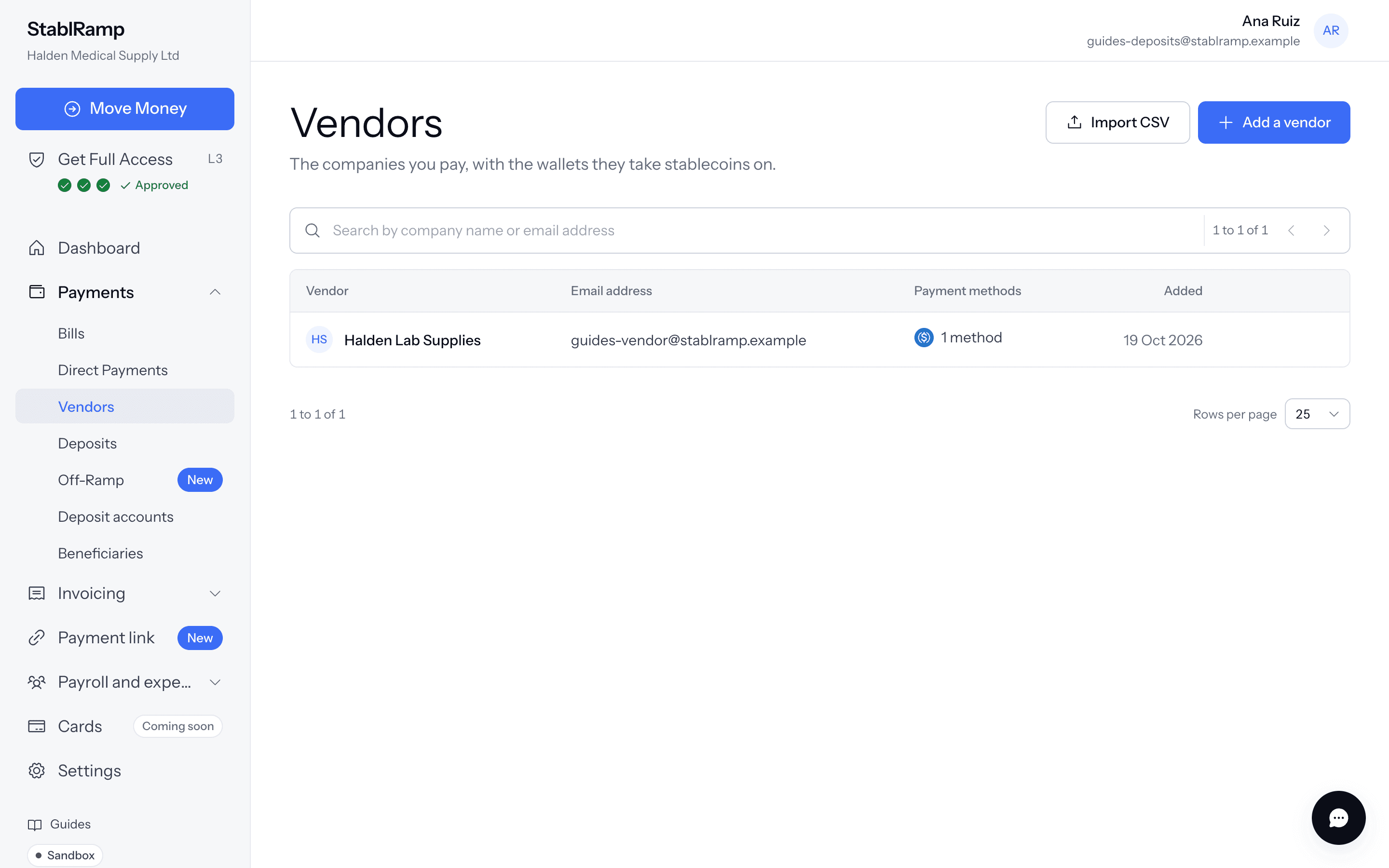Click the 19 Oct 2026 added date
This screenshot has height=868, width=1389.
pyautogui.click(x=1162, y=340)
